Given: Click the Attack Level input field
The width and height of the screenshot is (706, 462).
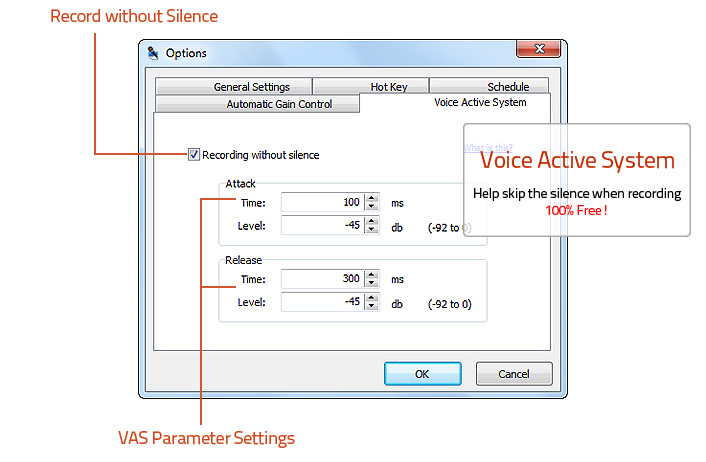Looking at the screenshot, I should (322, 225).
